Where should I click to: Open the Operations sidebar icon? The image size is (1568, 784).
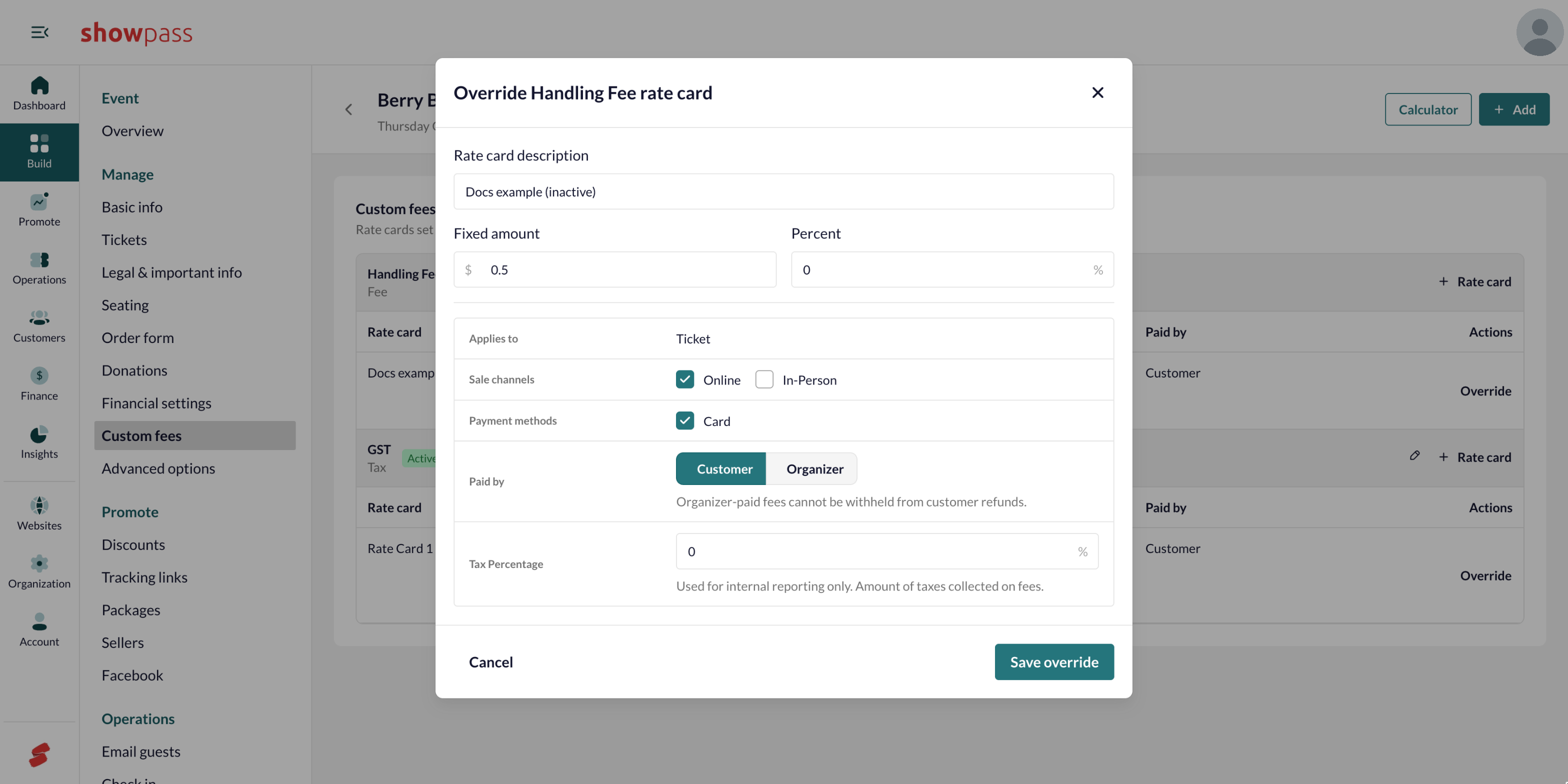click(39, 268)
